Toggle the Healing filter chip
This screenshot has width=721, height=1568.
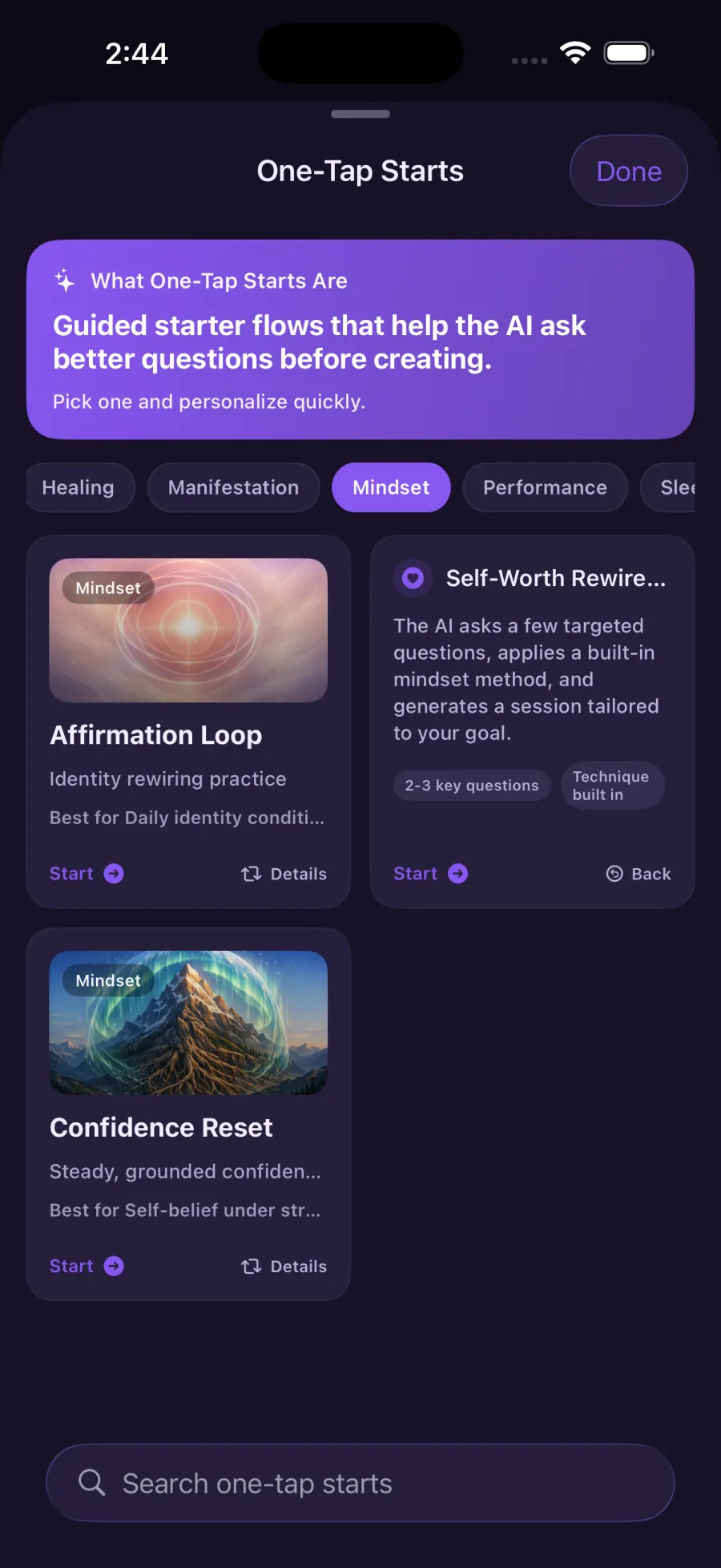pos(79,487)
